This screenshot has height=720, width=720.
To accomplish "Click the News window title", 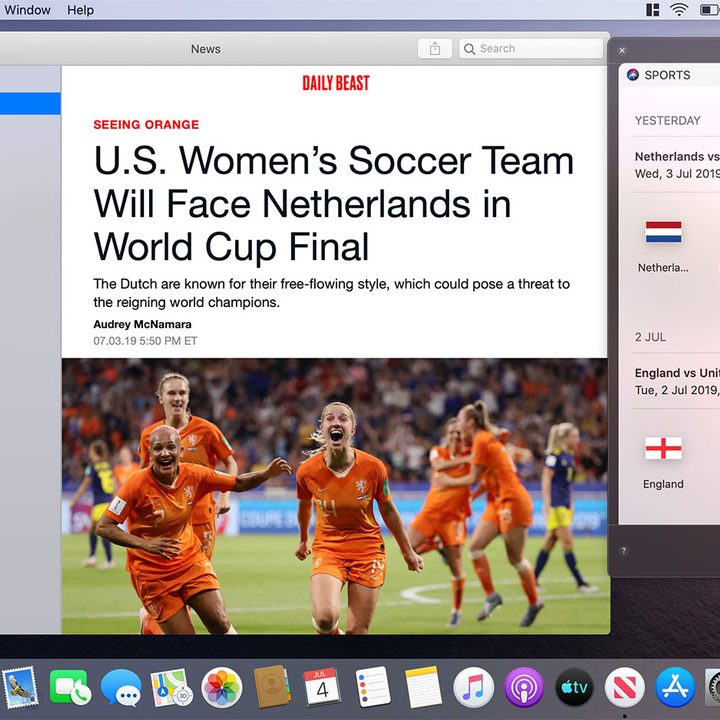I will 206,49.
